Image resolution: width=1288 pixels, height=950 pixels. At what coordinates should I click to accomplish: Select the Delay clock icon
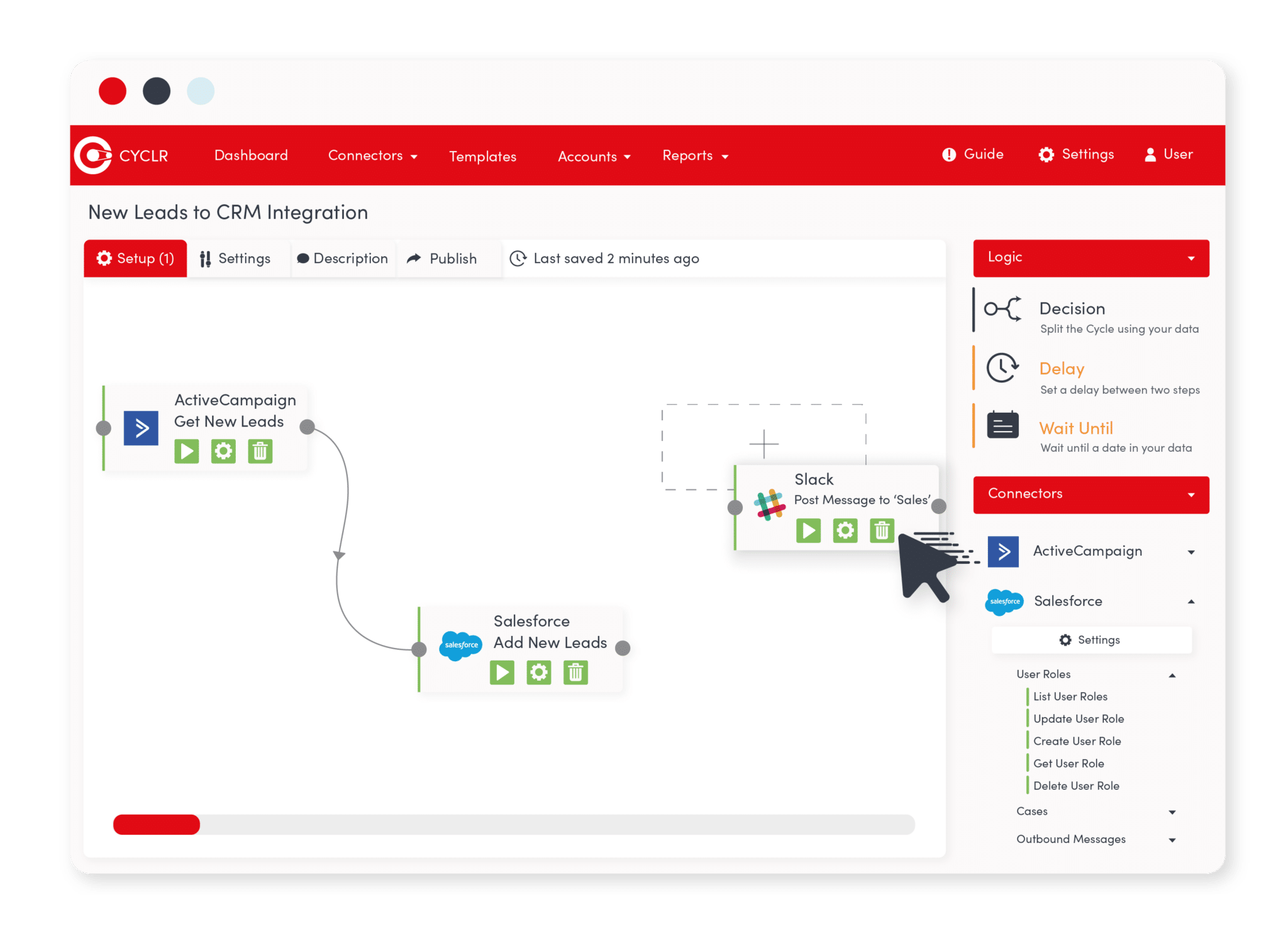click(1002, 367)
